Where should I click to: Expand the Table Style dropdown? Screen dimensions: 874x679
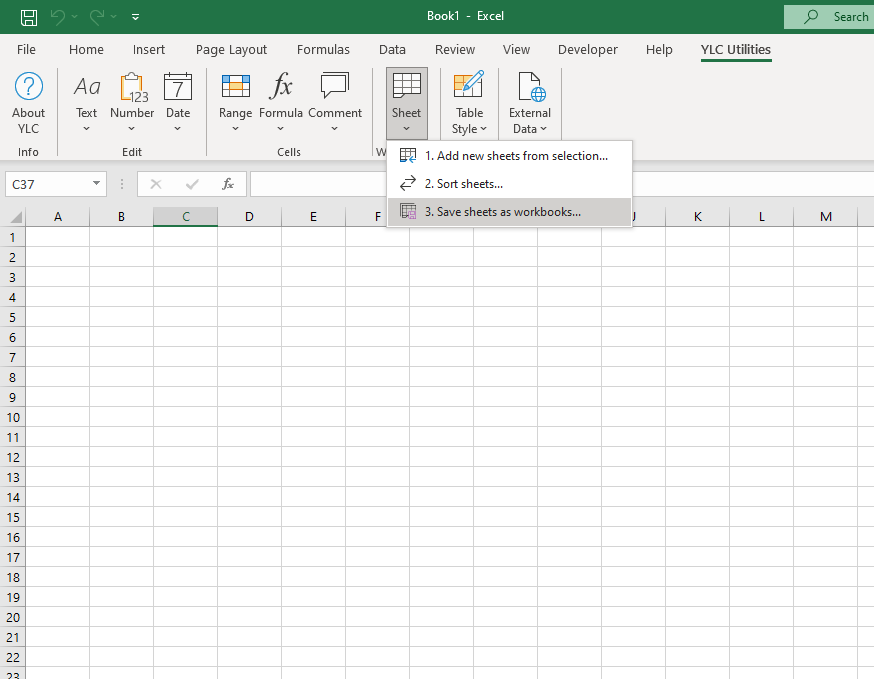[469, 102]
